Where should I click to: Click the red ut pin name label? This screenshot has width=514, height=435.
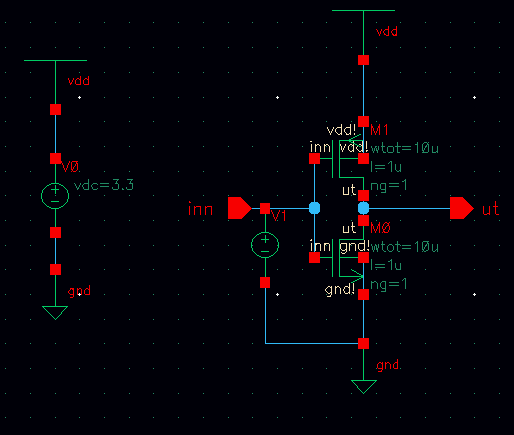click(491, 209)
